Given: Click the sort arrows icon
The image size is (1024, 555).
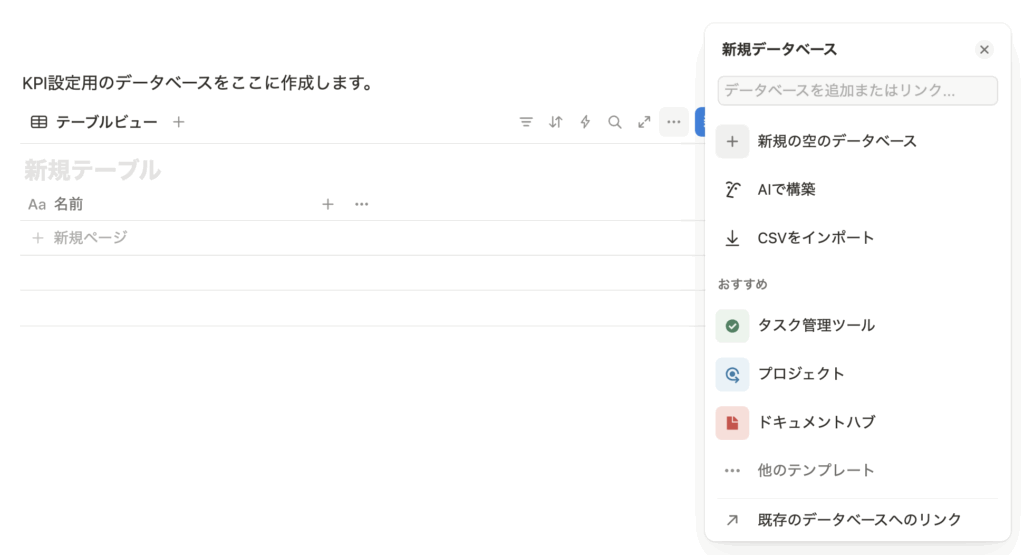Looking at the screenshot, I should pyautogui.click(x=556, y=122).
